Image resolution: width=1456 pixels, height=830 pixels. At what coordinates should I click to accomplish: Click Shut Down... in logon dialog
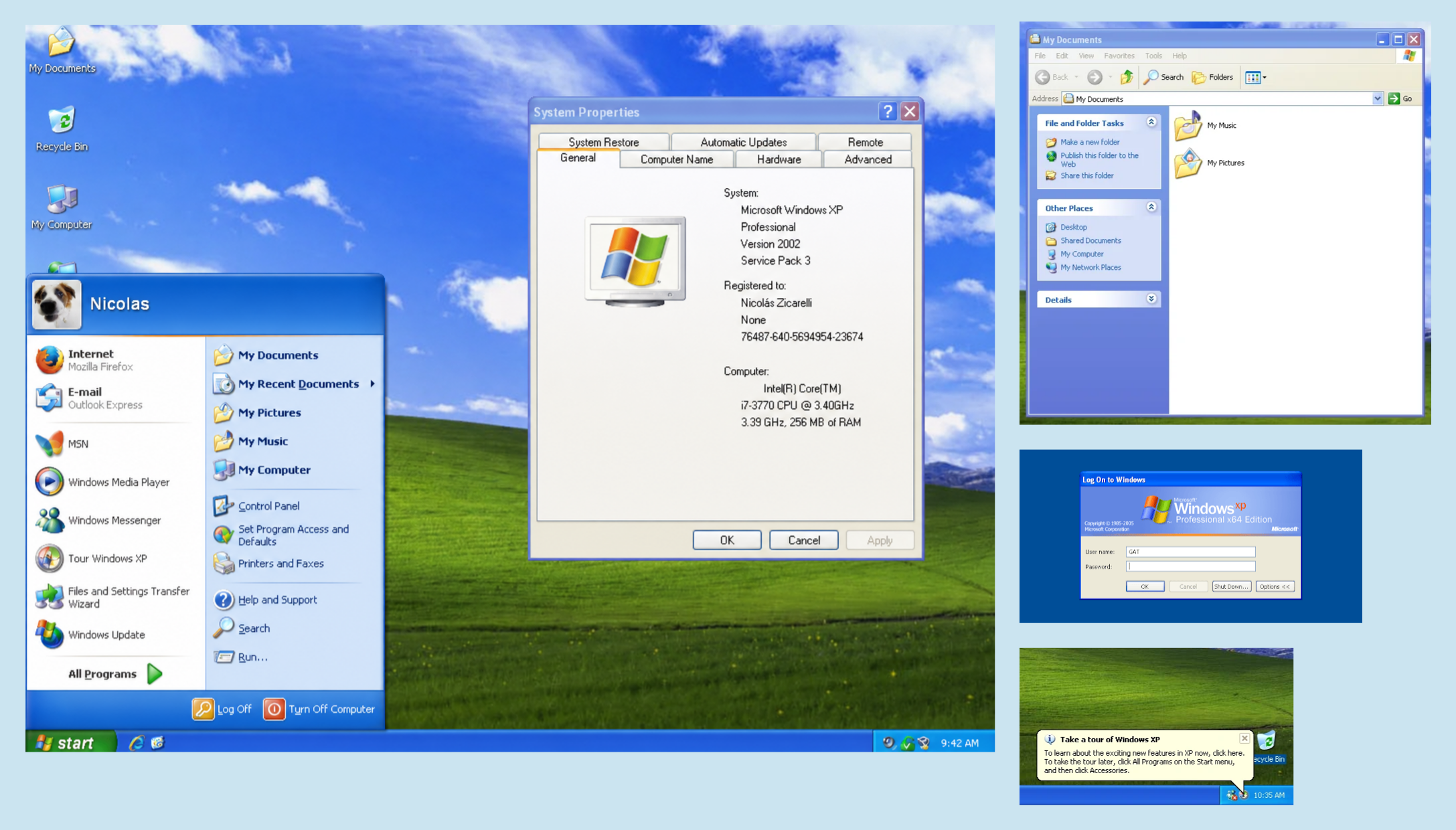(1231, 586)
